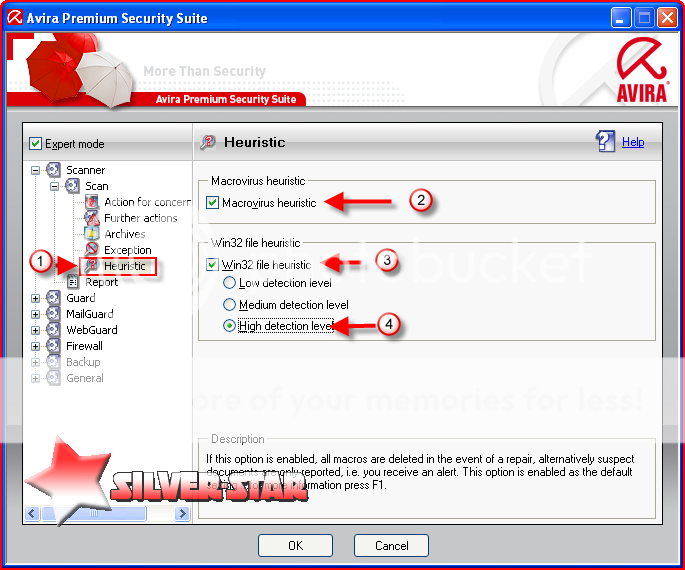Image resolution: width=685 pixels, height=570 pixels.
Task: Expand the Firewall tree node
Action: (35, 347)
